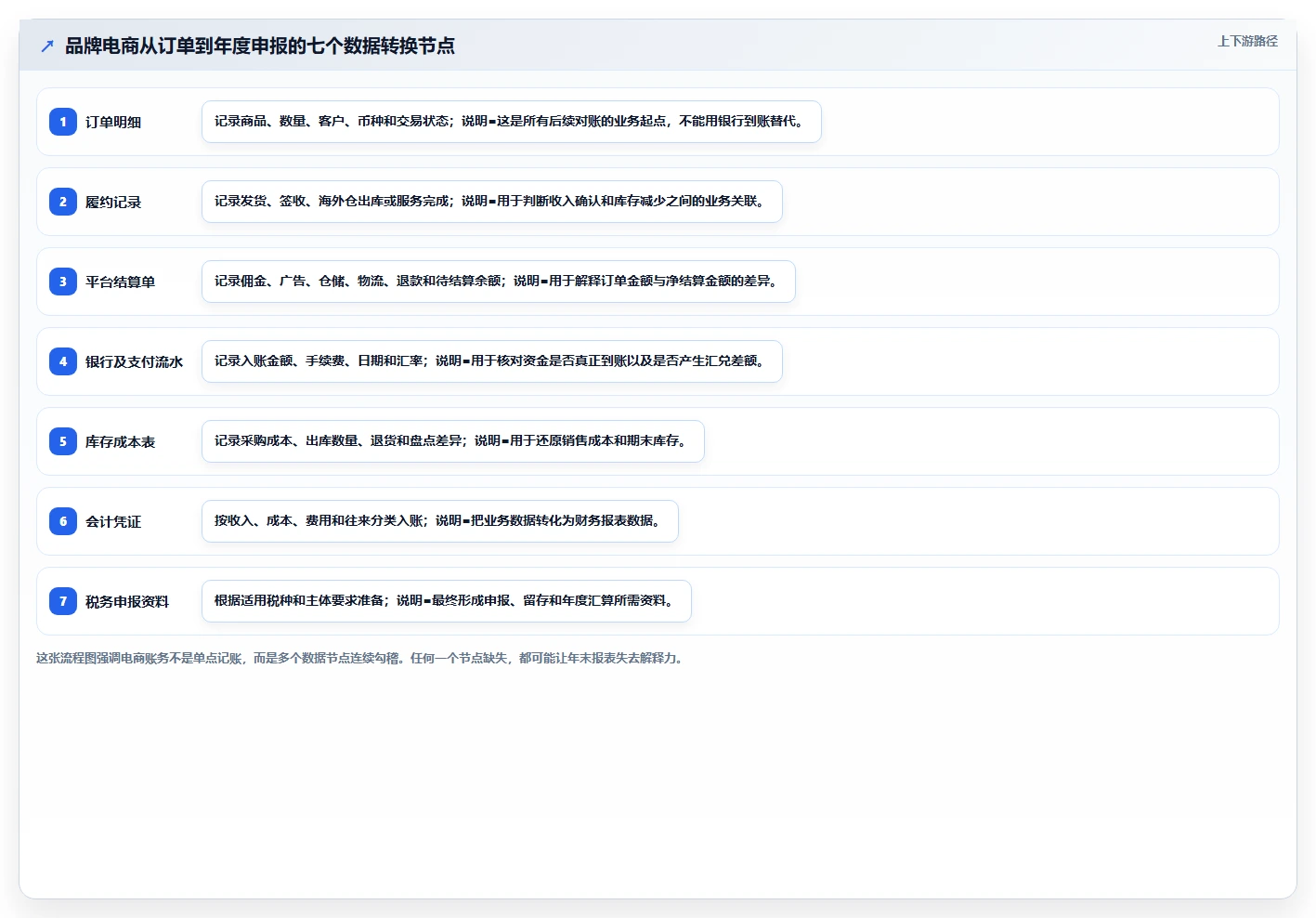Select the 银行及支付流水 node label
1316x918 pixels.
click(x=135, y=361)
